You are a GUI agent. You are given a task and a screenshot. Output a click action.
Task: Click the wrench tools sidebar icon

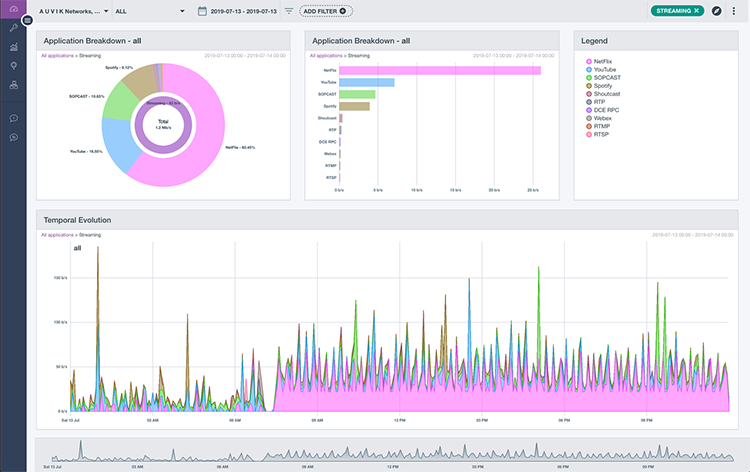tap(13, 28)
